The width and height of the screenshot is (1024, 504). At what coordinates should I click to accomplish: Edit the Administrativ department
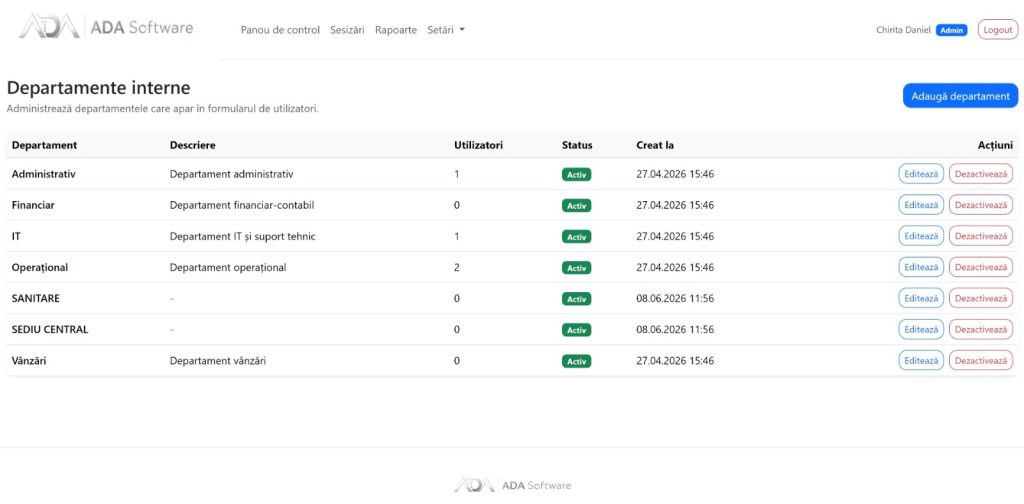921,174
